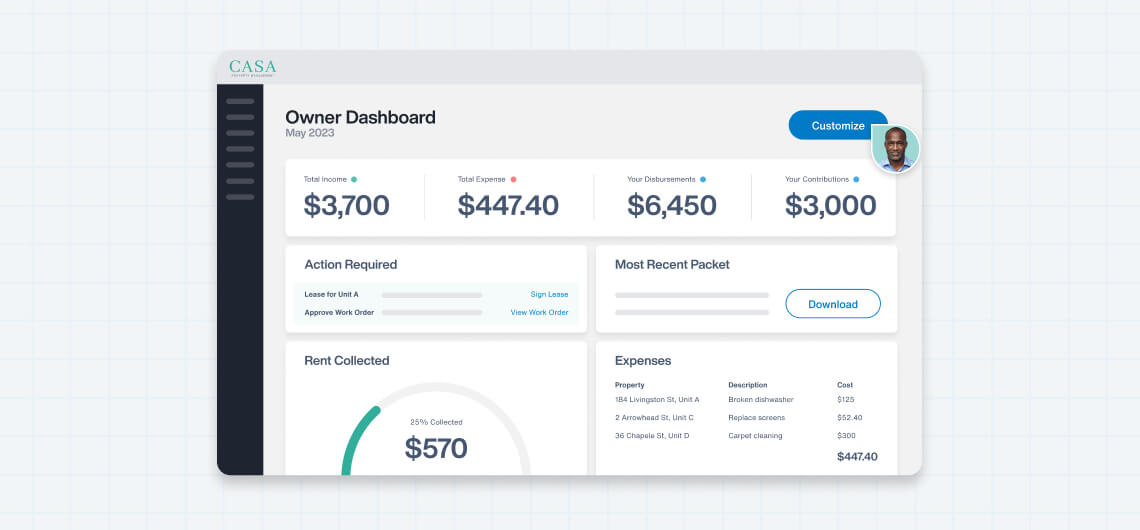Click the Lease for Unit A action item

[x=331, y=295]
